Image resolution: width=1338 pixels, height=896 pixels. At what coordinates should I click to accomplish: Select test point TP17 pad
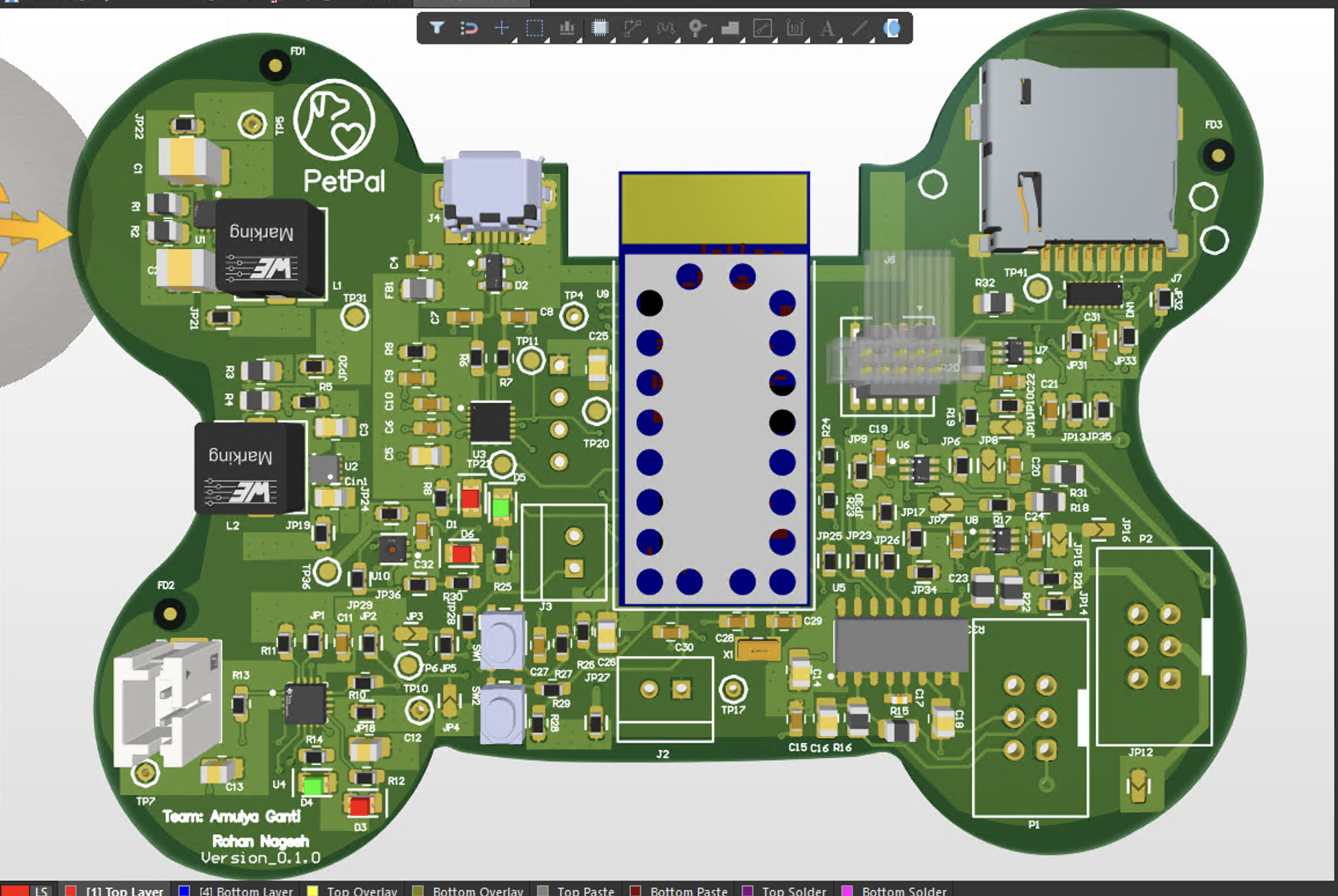(733, 689)
